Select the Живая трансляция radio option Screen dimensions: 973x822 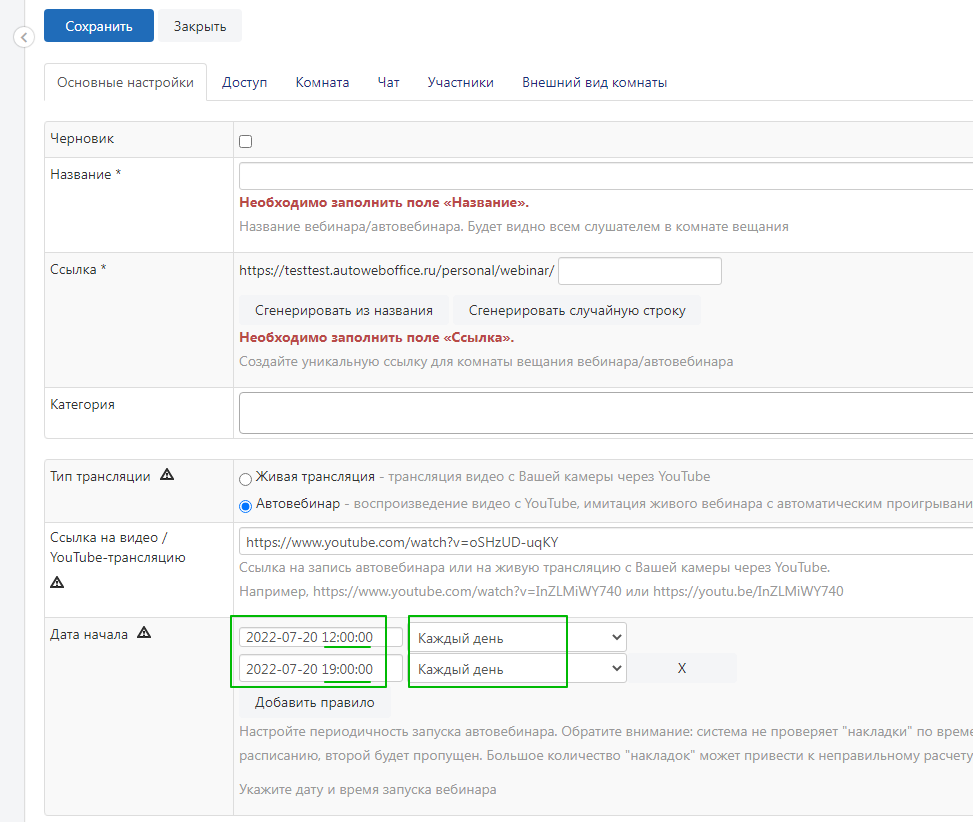point(245,479)
